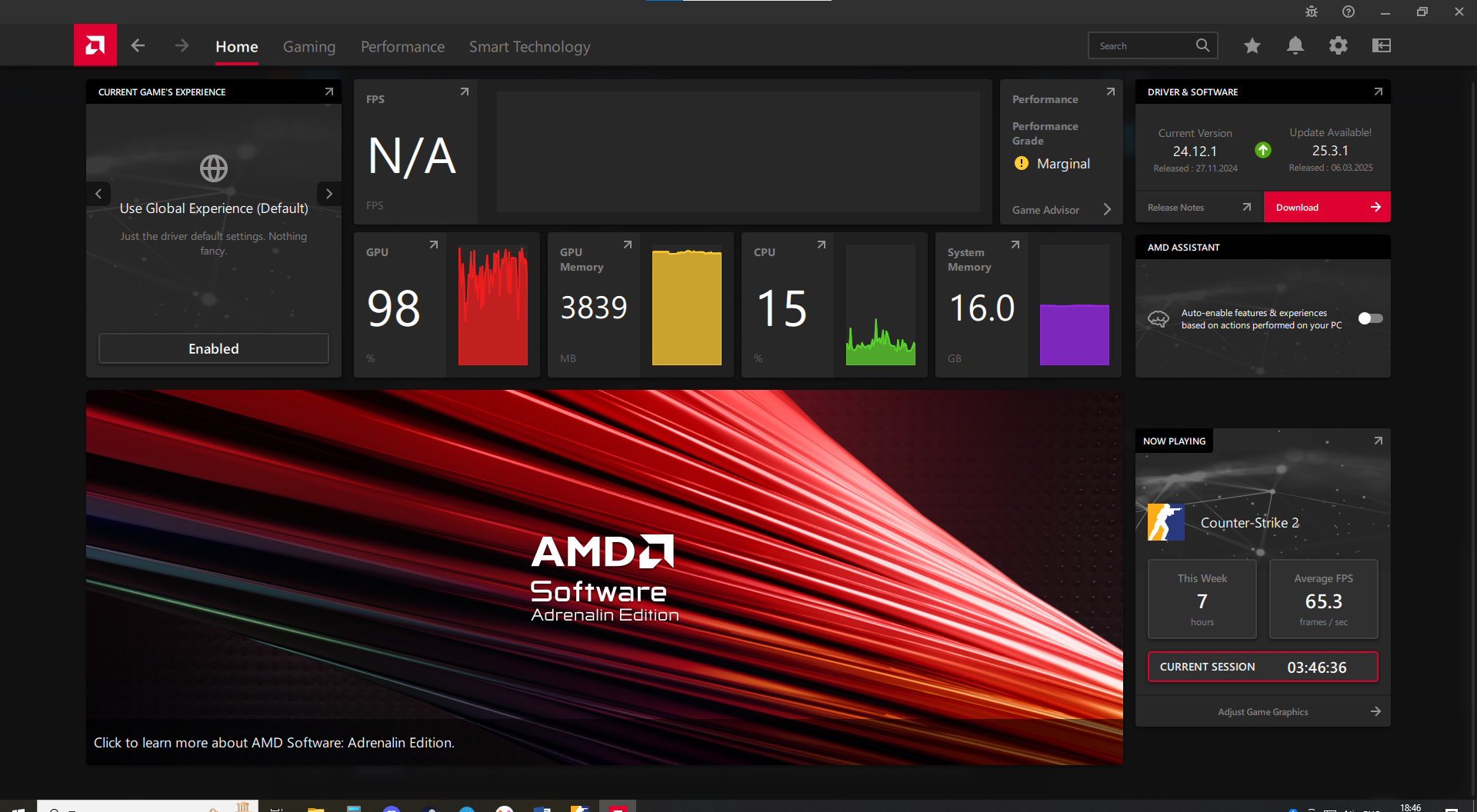Click the This Week 7 hours tile
This screenshot has height=812, width=1477.
point(1202,599)
